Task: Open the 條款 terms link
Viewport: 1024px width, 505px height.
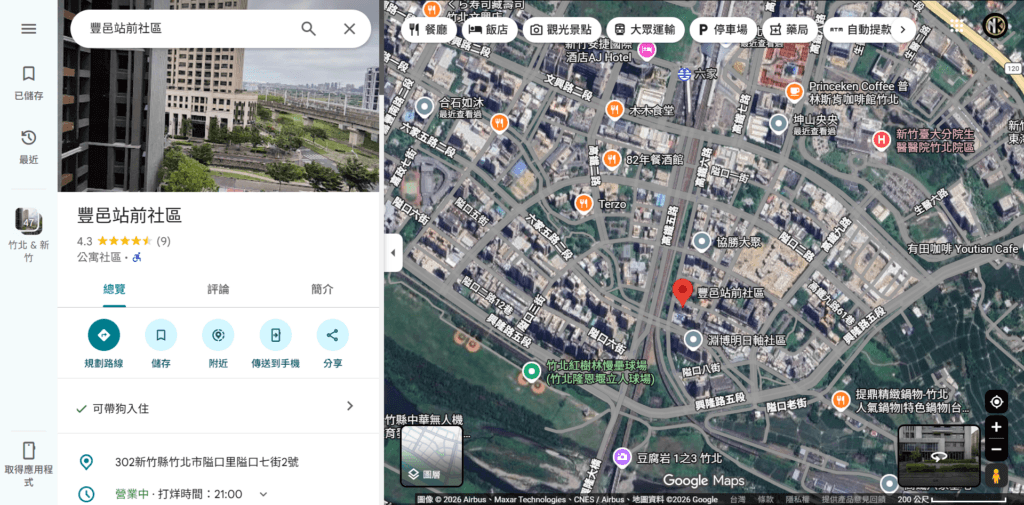Action: pyautogui.click(x=766, y=500)
